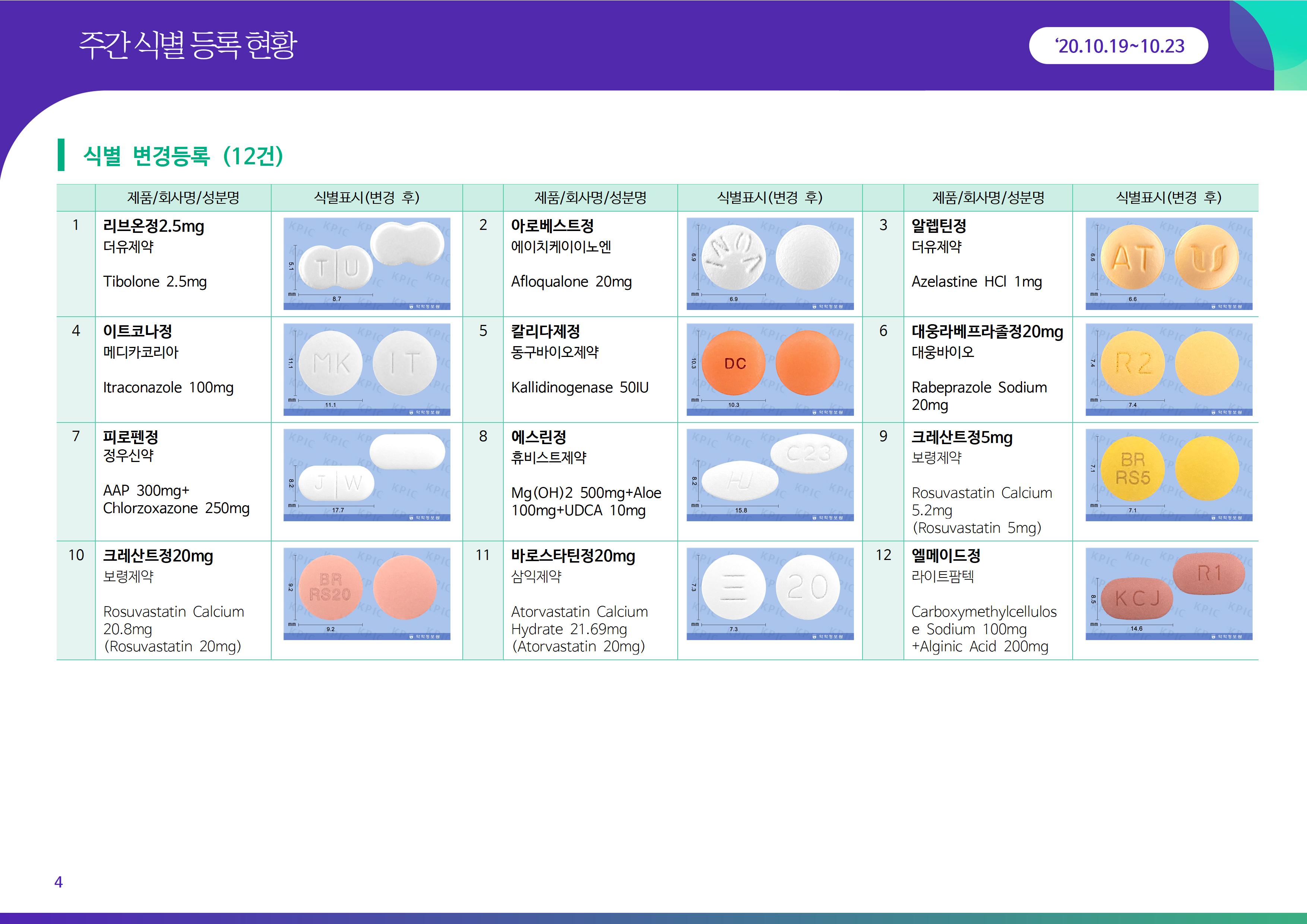Click the 대웅라베프라졸정20mg R2 pill image
The image size is (1307, 924).
[x=1169, y=369]
